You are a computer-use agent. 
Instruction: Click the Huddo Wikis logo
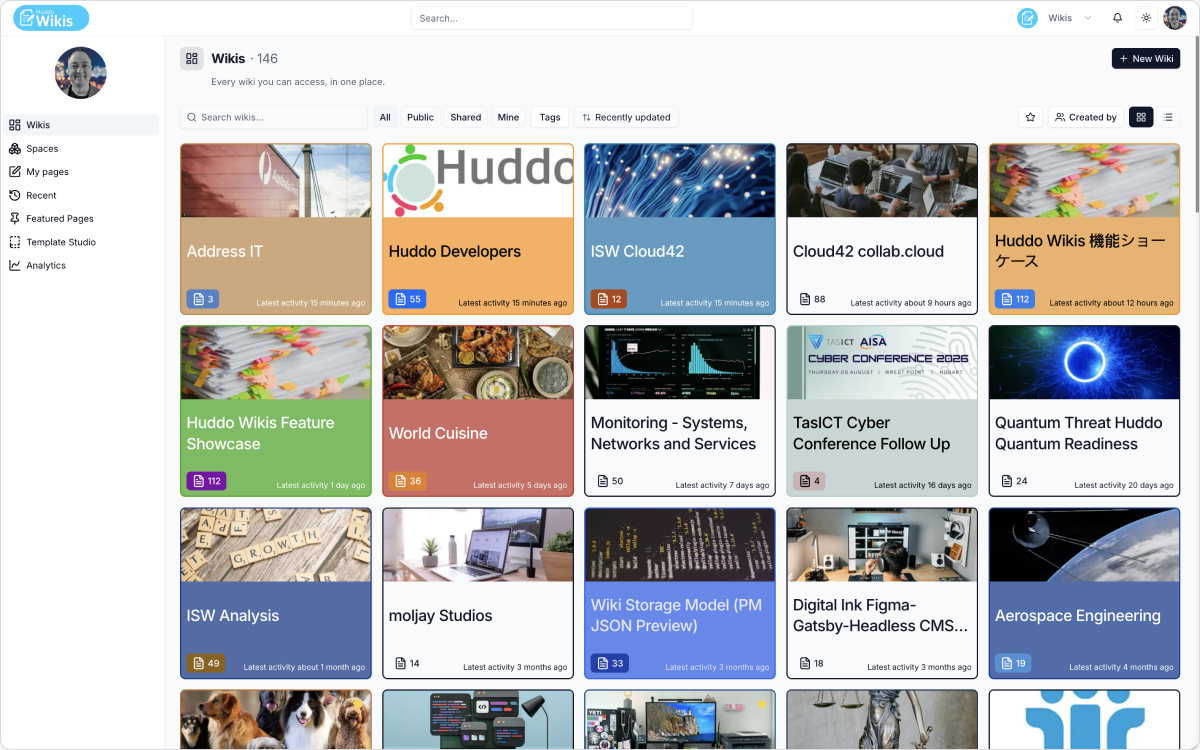[51, 18]
